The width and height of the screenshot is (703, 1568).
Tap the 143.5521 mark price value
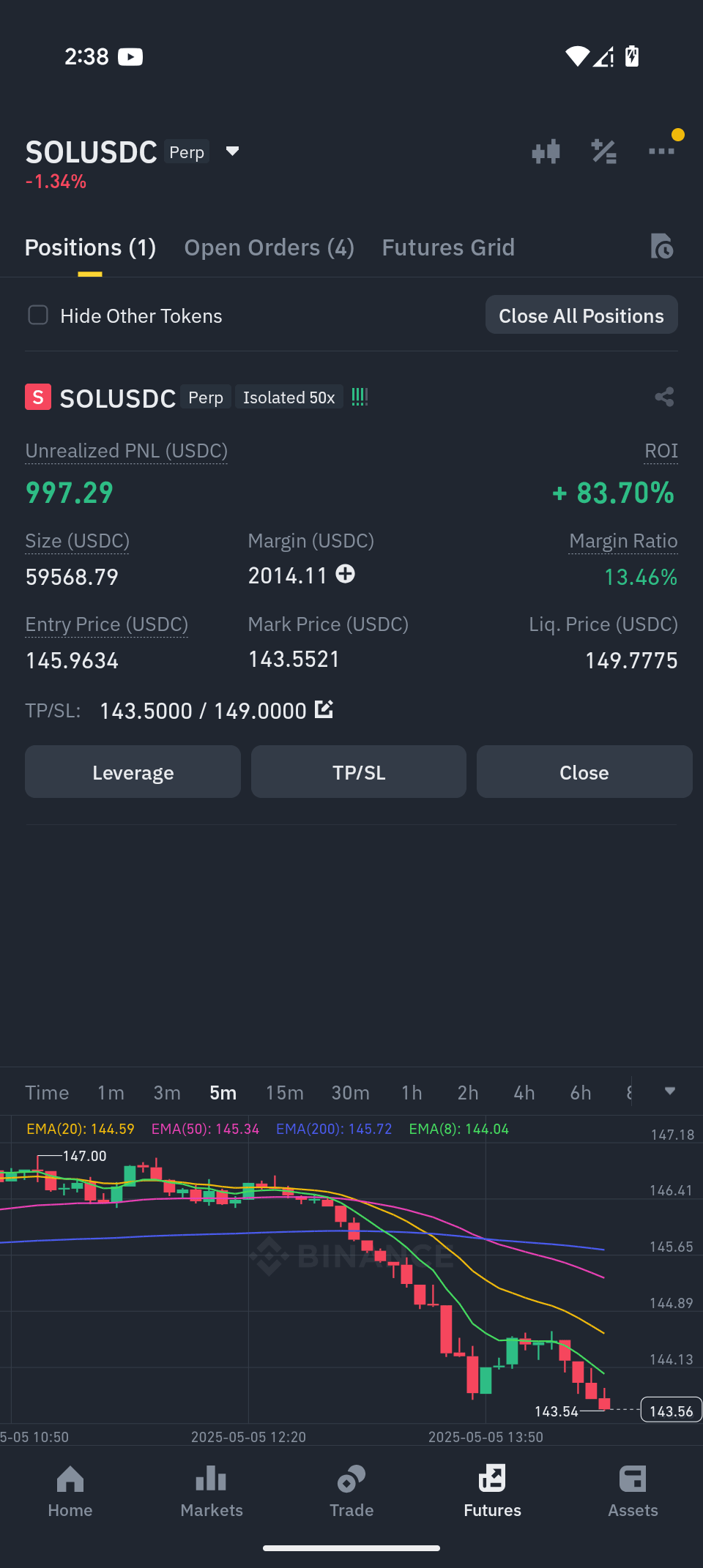coord(294,659)
